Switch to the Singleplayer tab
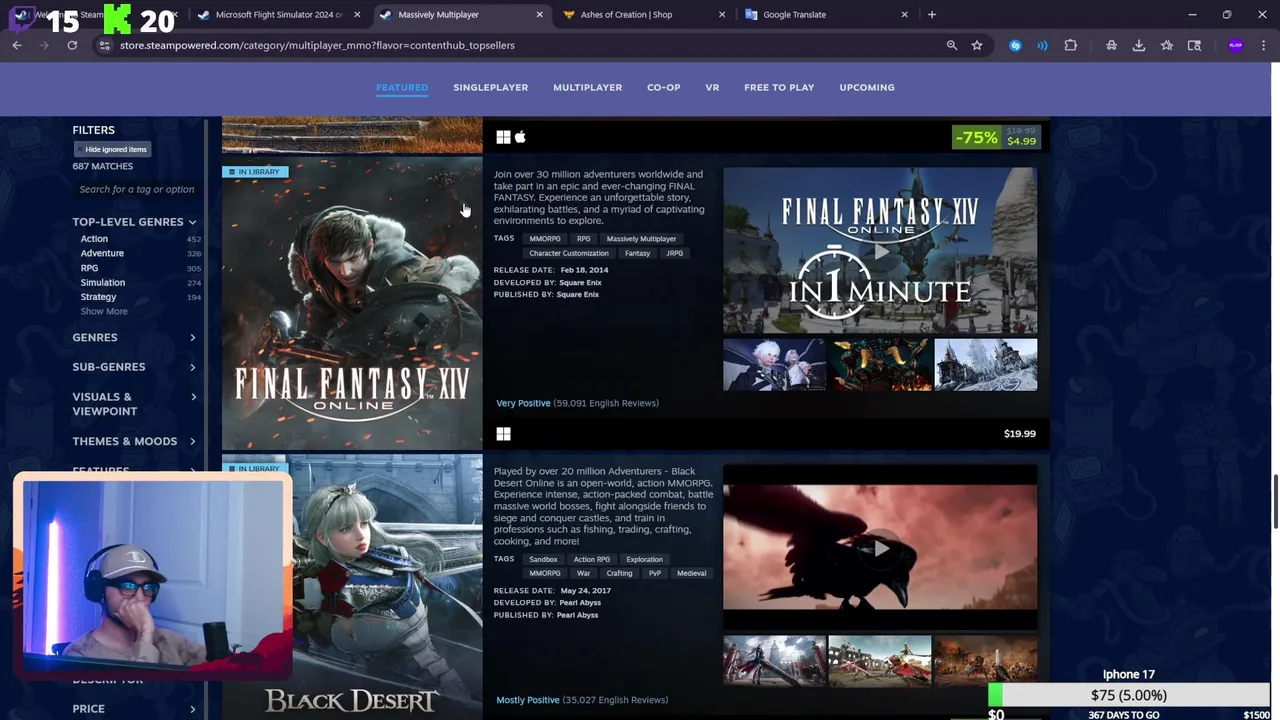 tap(490, 87)
